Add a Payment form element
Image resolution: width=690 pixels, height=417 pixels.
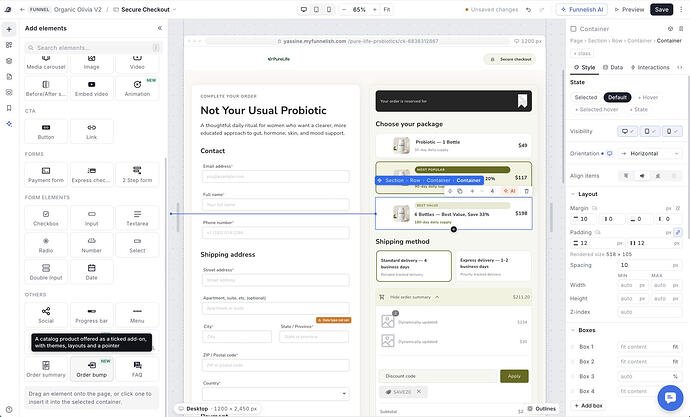click(46, 175)
